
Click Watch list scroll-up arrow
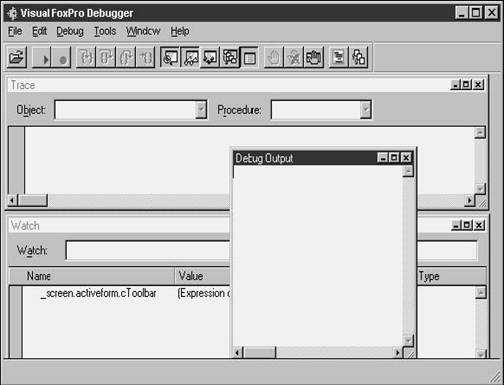coord(481,293)
